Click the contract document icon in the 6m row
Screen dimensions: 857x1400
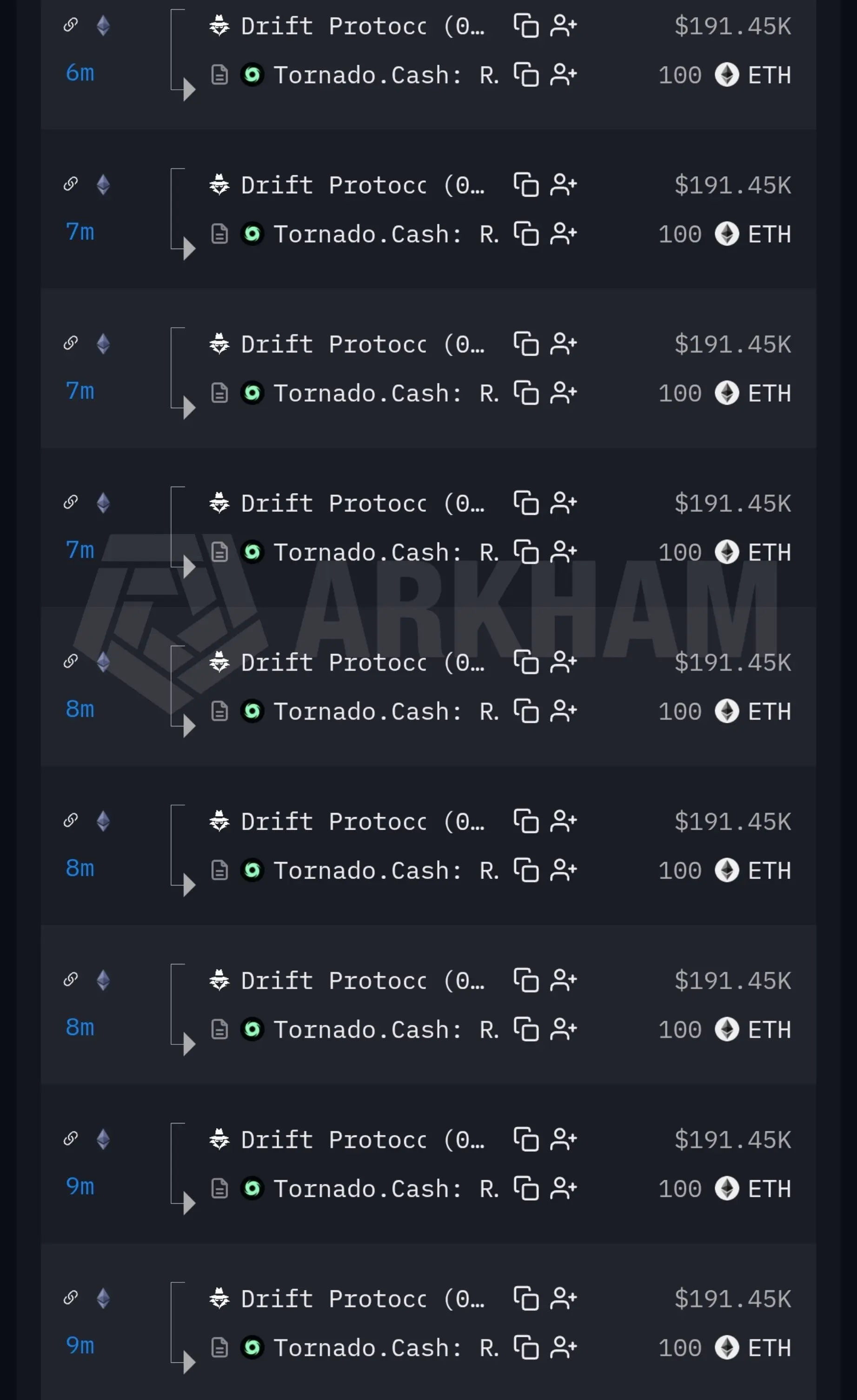point(219,74)
